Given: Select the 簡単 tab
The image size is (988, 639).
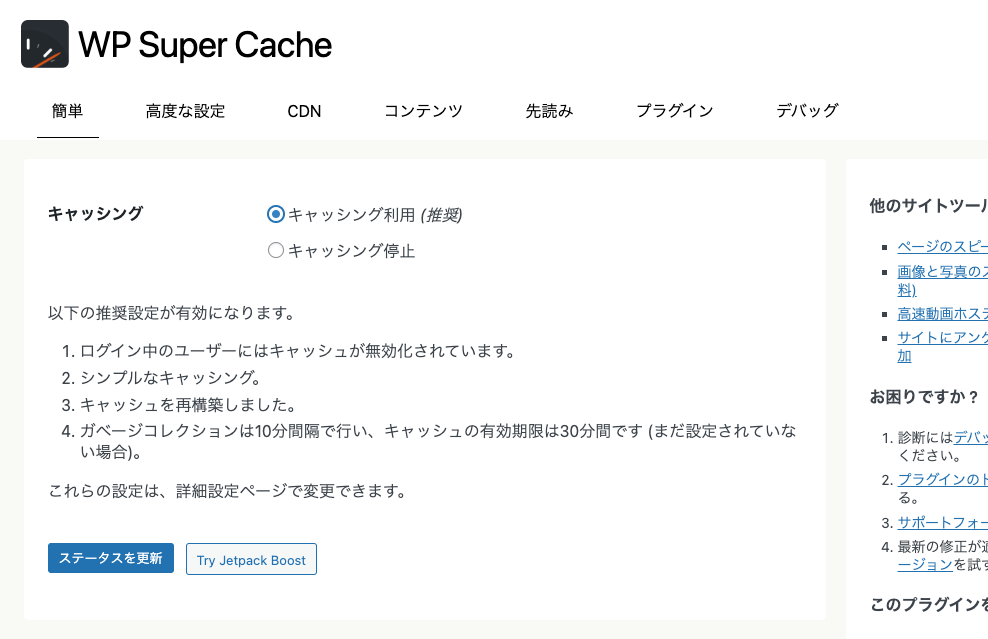Looking at the screenshot, I should 67,111.
